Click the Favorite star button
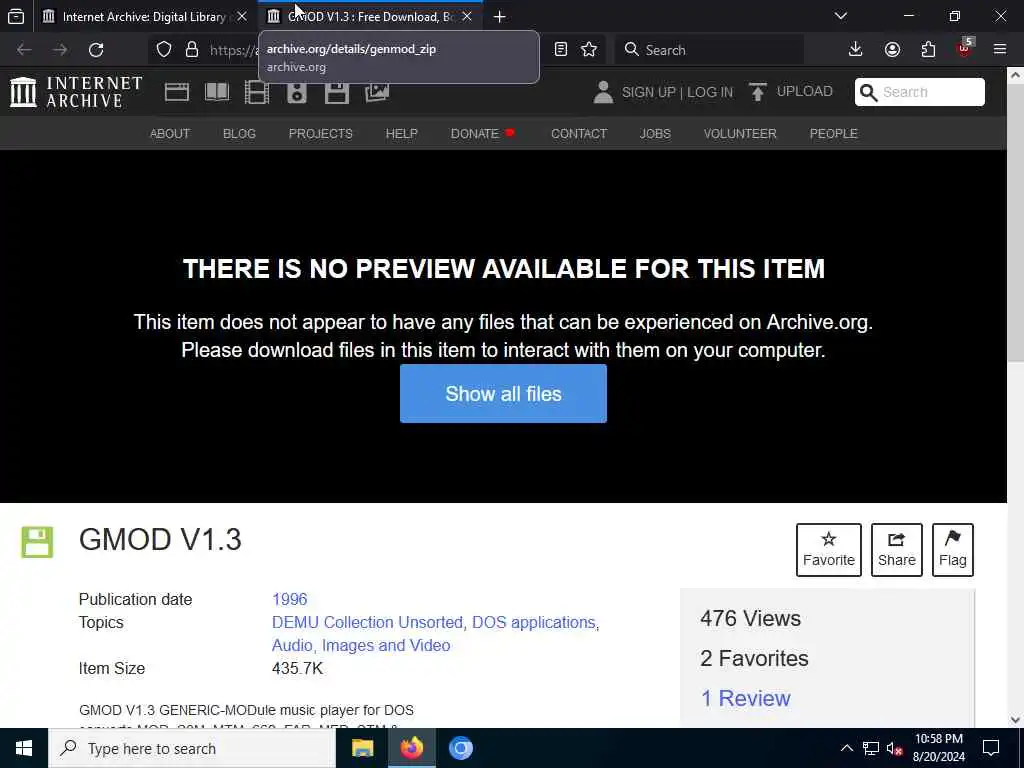The height and width of the screenshot is (768, 1024). point(829,550)
